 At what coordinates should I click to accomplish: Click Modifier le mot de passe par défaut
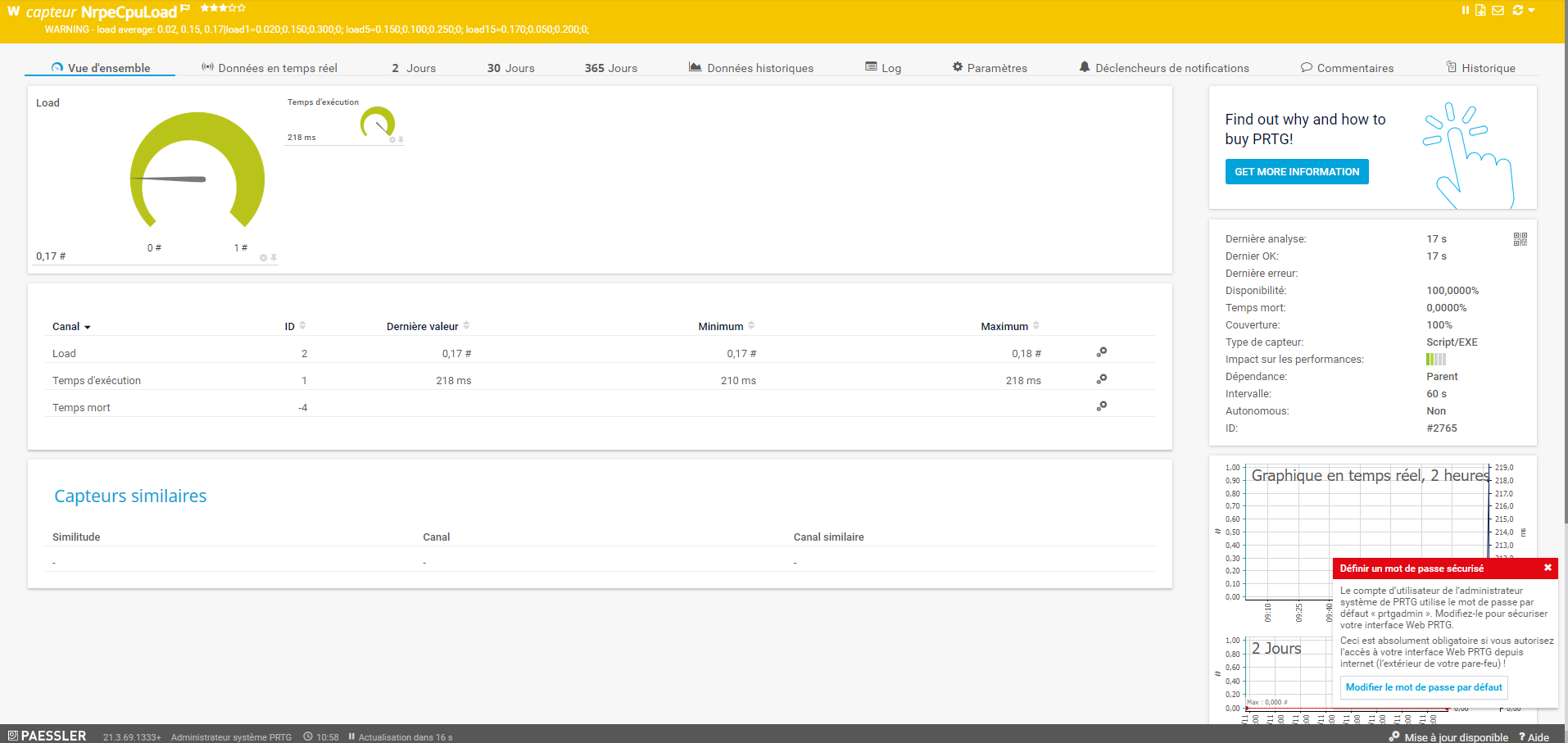click(1423, 686)
